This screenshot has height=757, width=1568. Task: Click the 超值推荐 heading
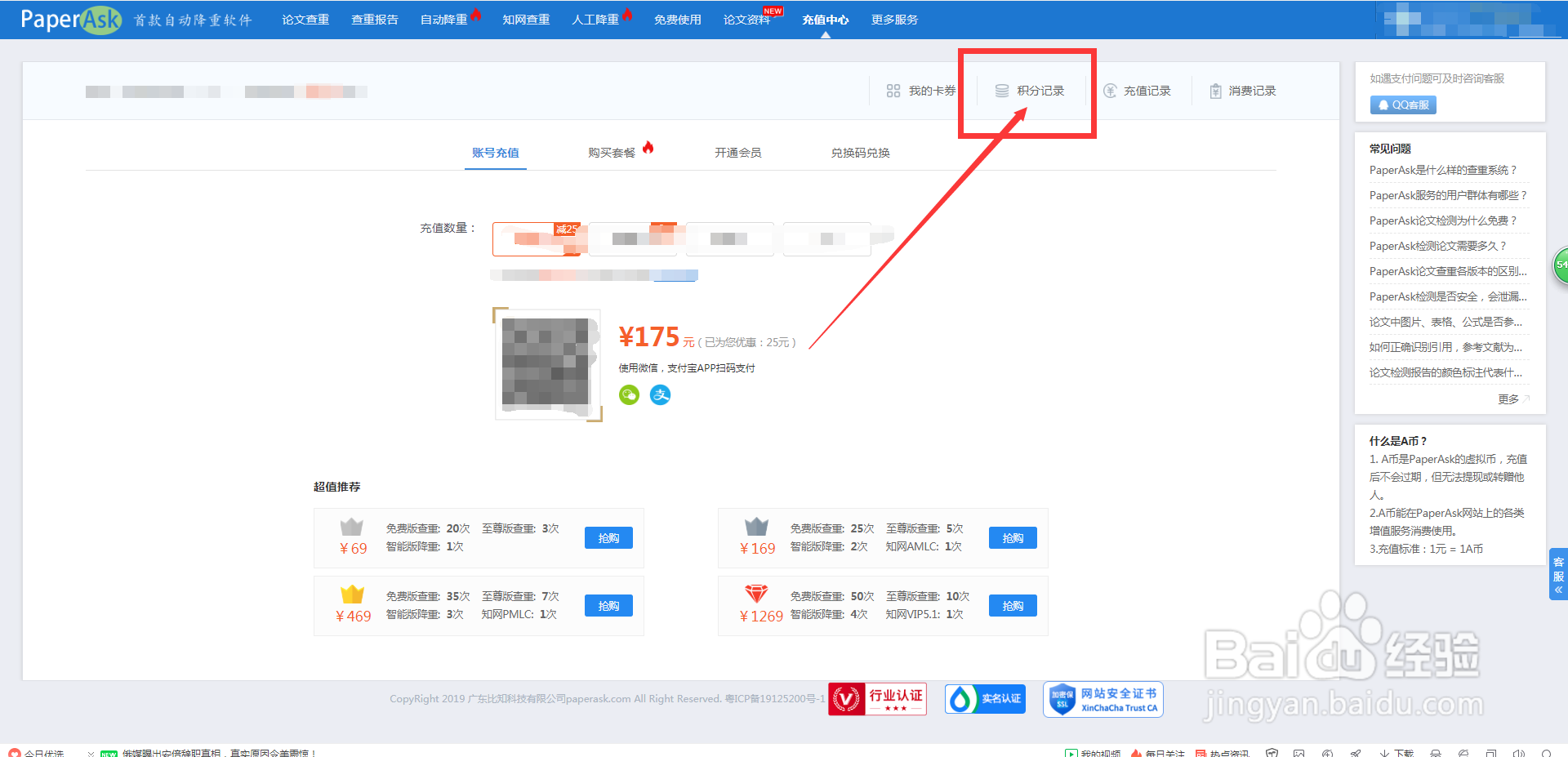tap(336, 487)
